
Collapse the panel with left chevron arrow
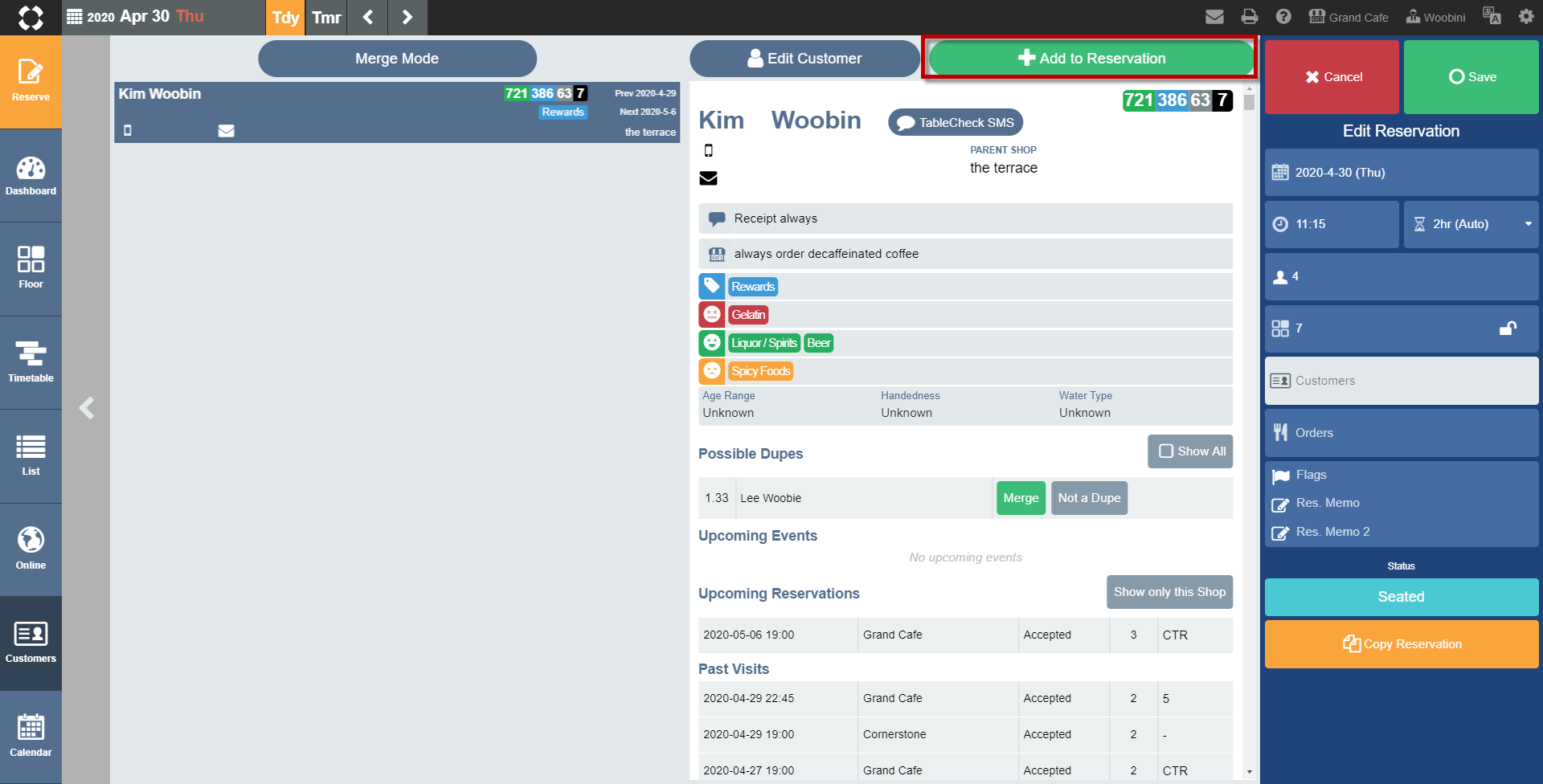[87, 408]
